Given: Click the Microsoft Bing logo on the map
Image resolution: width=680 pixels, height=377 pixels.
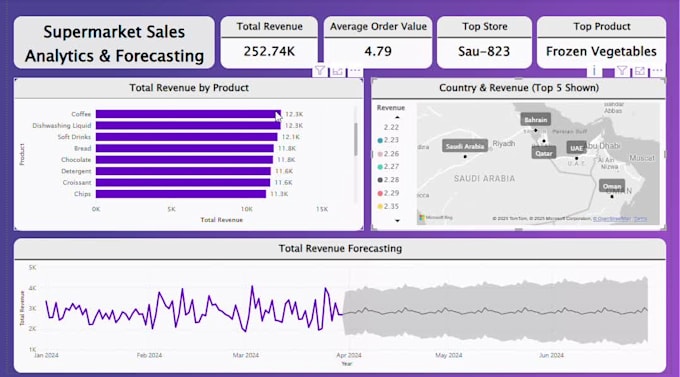Looking at the screenshot, I should [436, 217].
